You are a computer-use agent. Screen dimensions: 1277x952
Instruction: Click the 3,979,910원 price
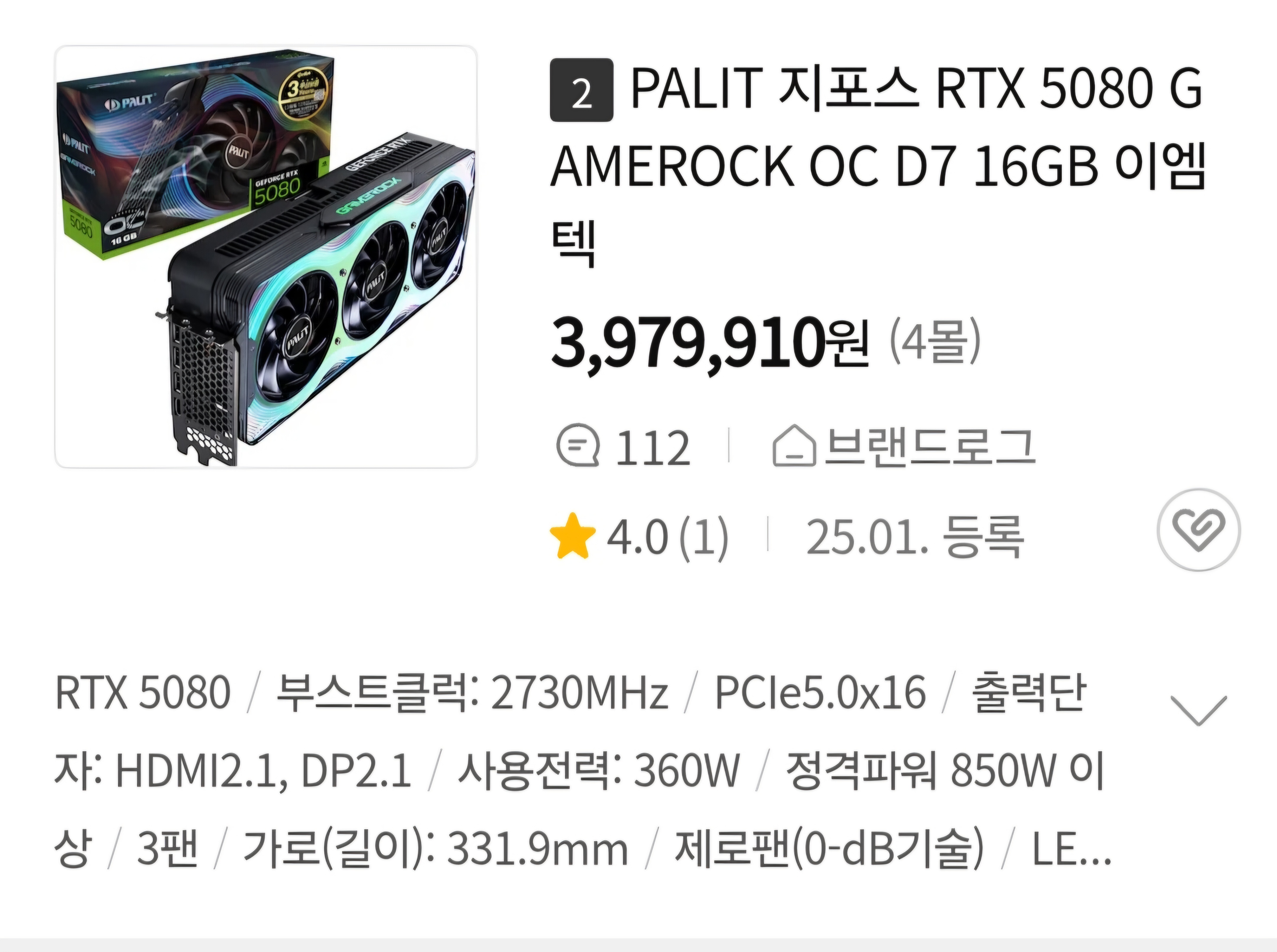709,345
